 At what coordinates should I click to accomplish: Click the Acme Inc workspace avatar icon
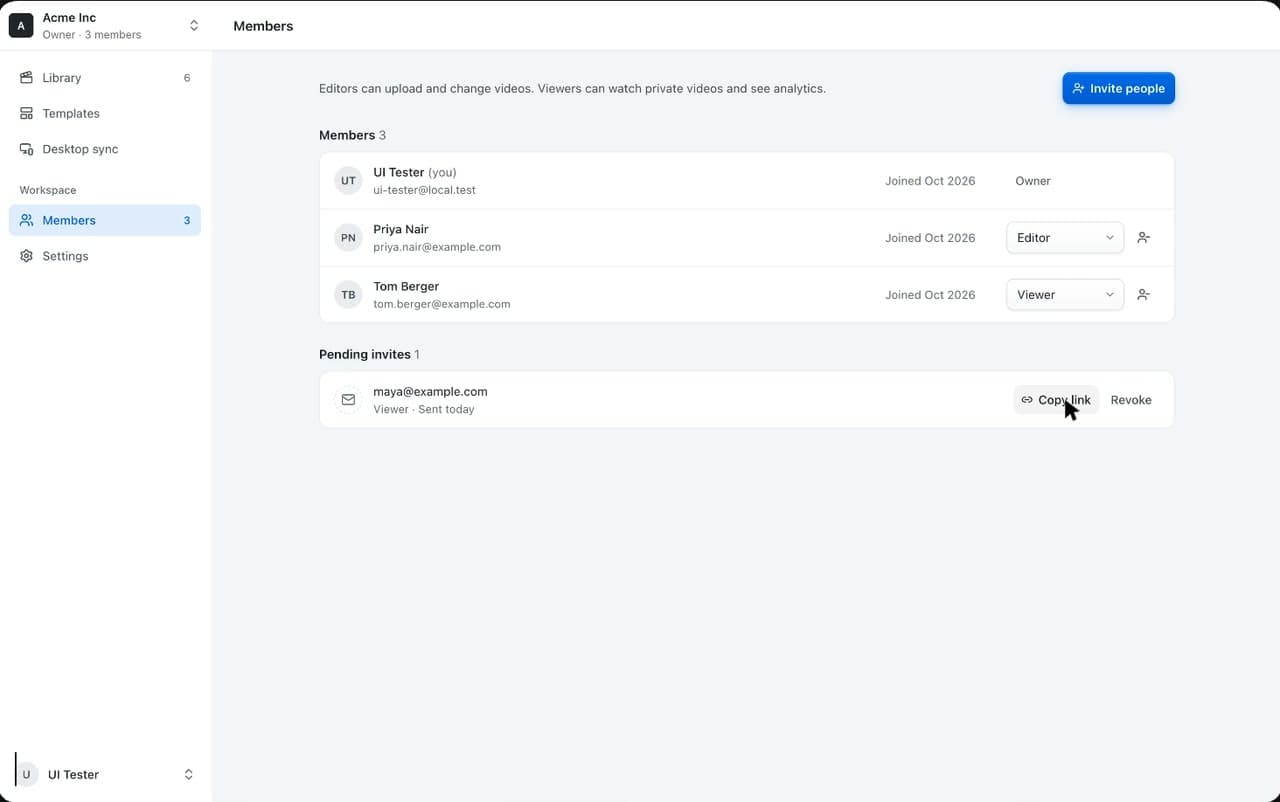21,25
